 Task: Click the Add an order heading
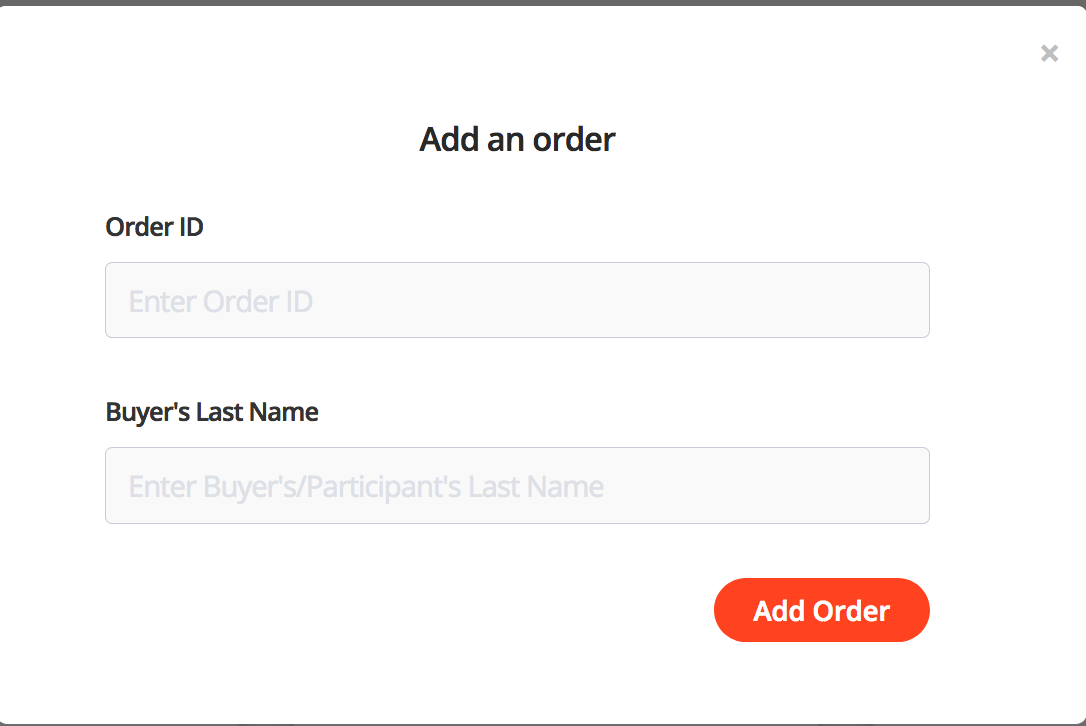point(517,139)
